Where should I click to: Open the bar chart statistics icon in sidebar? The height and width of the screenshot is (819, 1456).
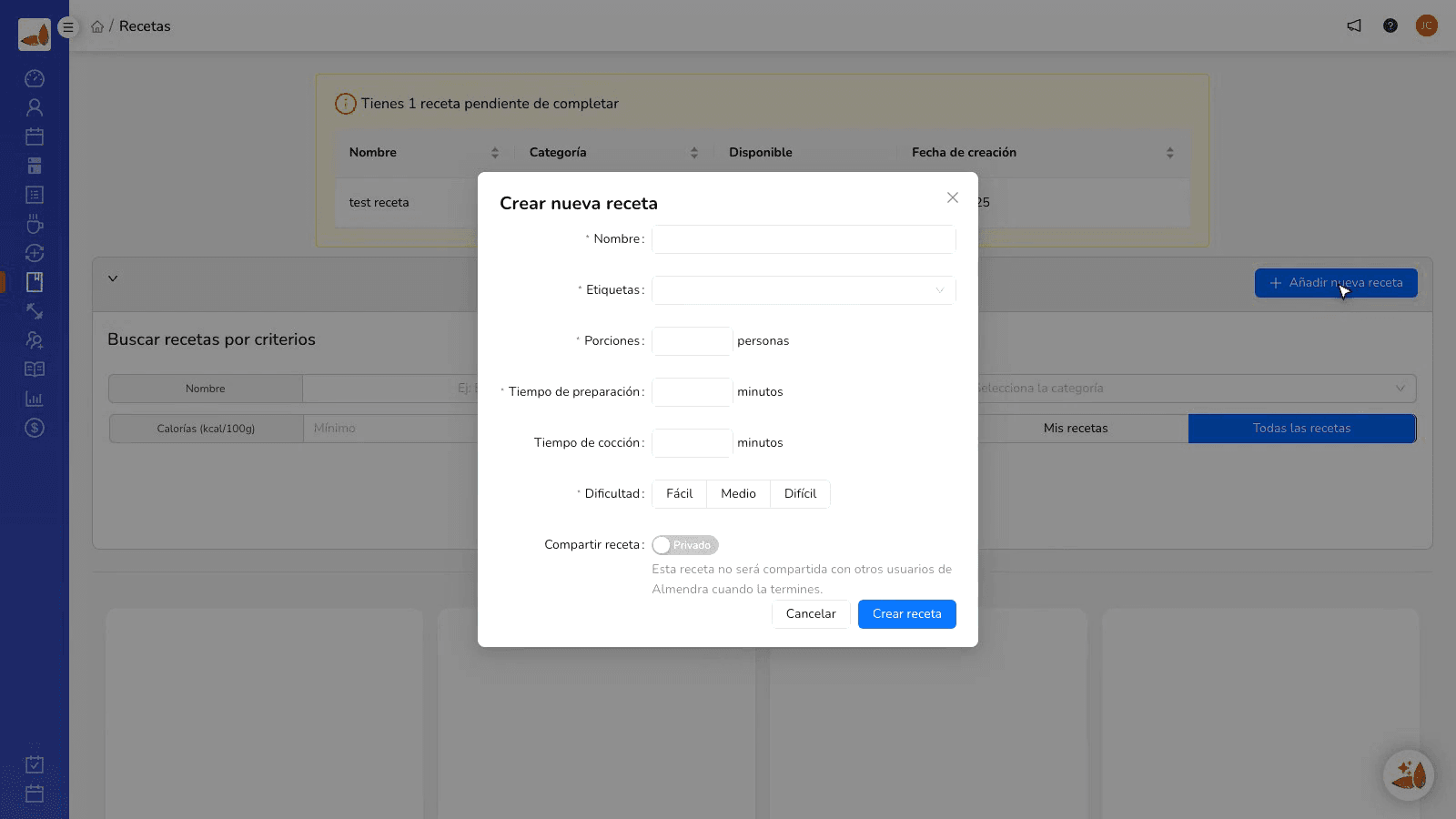[x=35, y=399]
